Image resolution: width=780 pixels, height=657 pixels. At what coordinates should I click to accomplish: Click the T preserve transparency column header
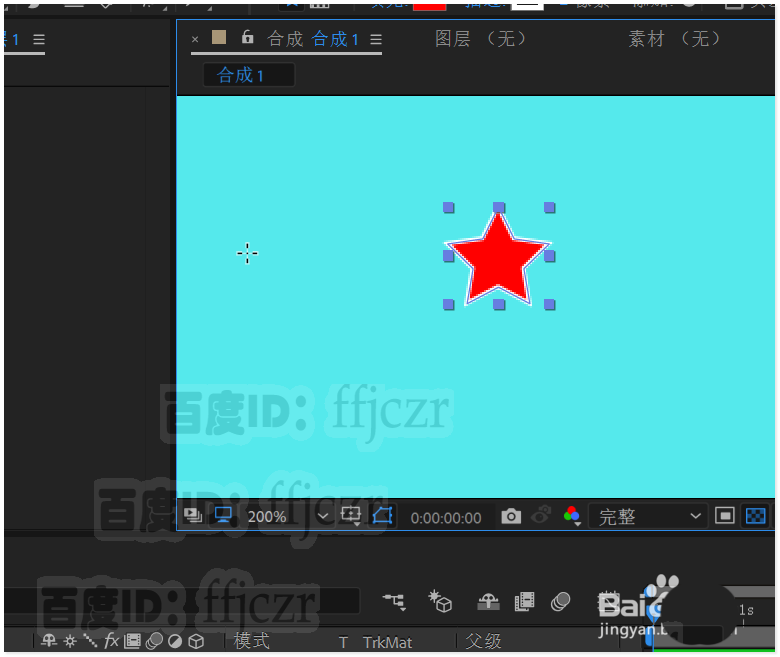coord(343,643)
